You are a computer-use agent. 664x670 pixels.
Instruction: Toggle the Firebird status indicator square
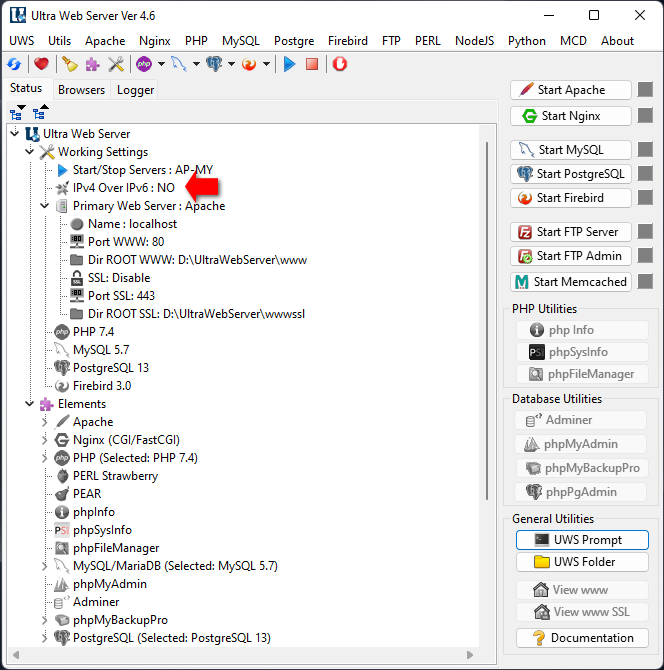pos(645,197)
